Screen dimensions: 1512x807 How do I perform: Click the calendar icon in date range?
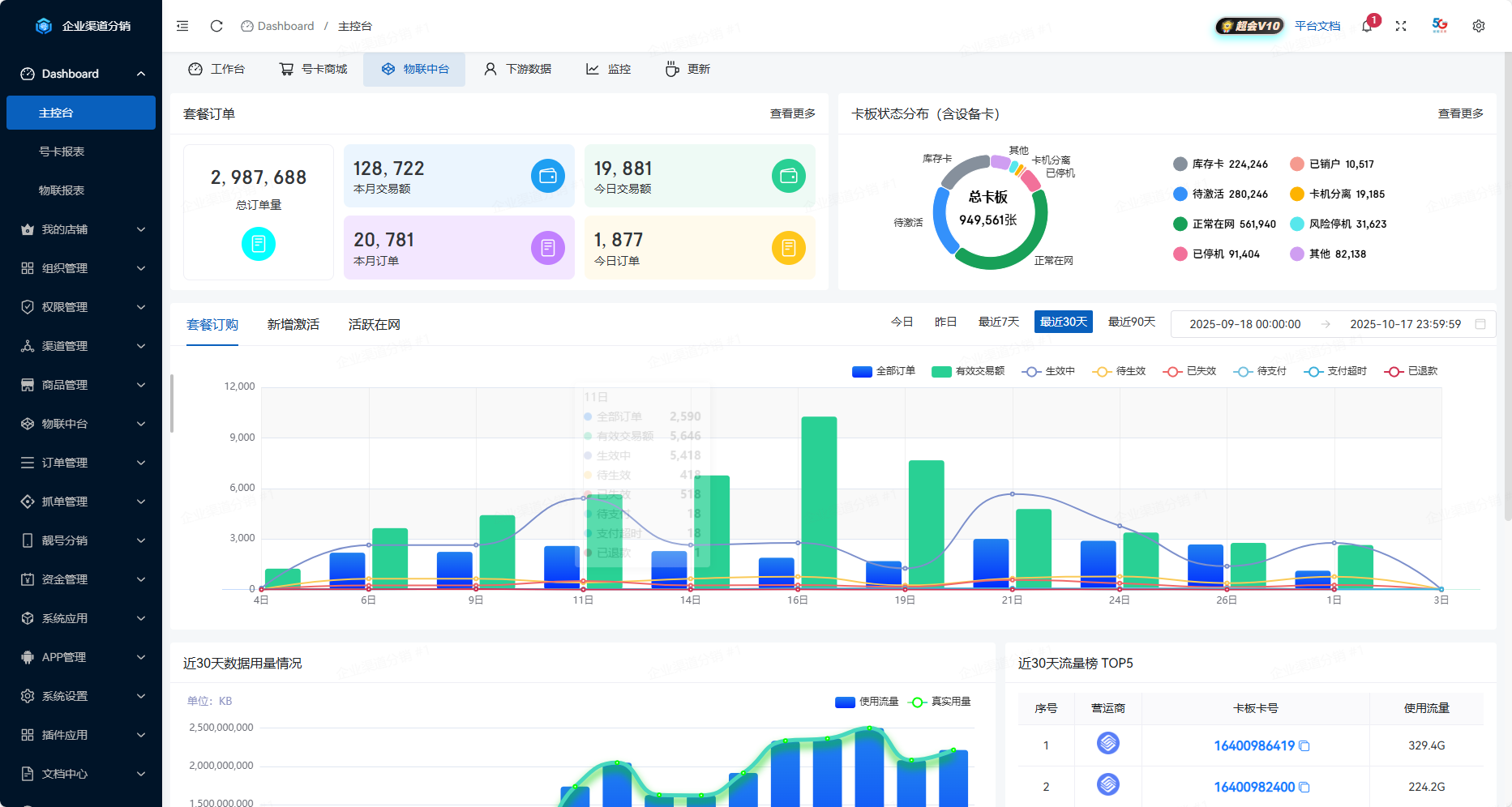tap(1480, 324)
